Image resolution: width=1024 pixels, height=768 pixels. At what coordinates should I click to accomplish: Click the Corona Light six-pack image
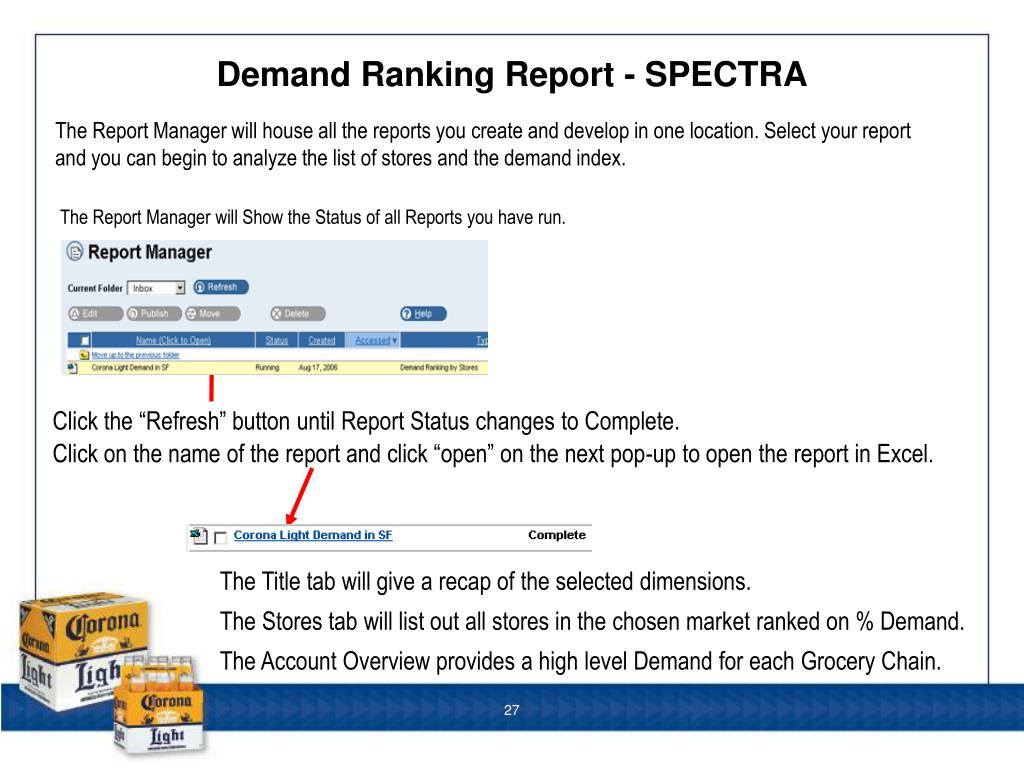pyautogui.click(x=160, y=705)
